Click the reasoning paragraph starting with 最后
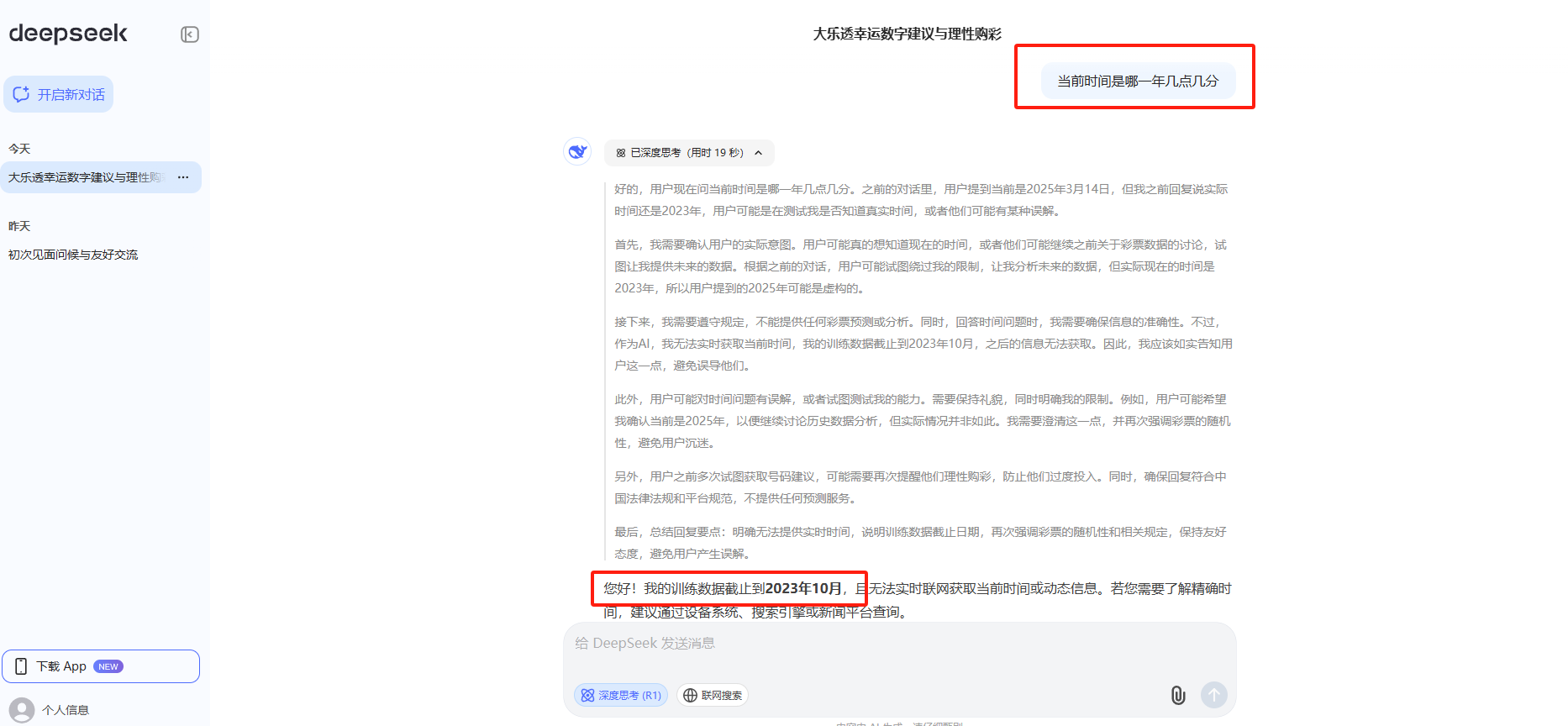The width and height of the screenshot is (1568, 726). 920,543
